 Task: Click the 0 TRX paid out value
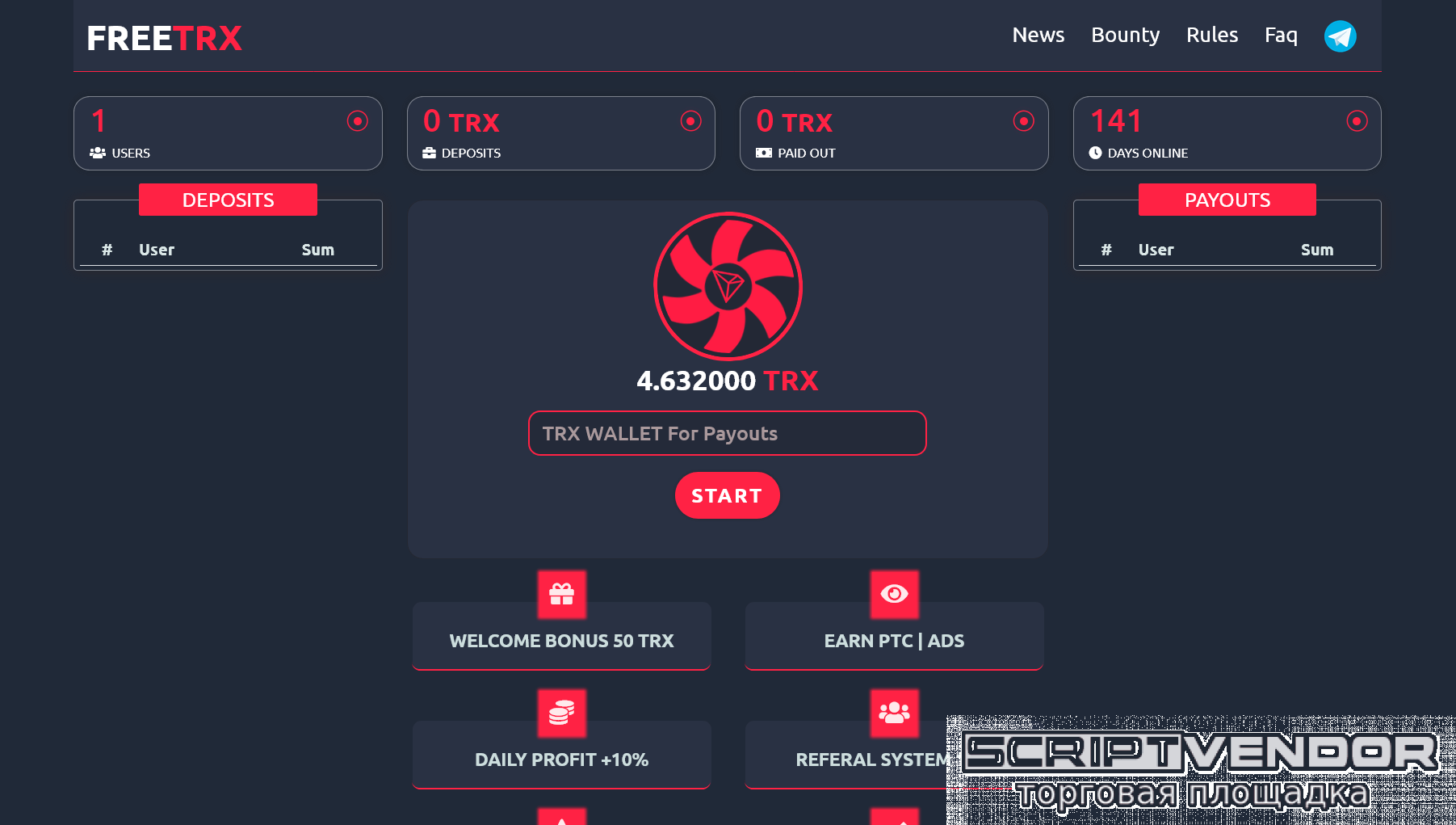794,121
